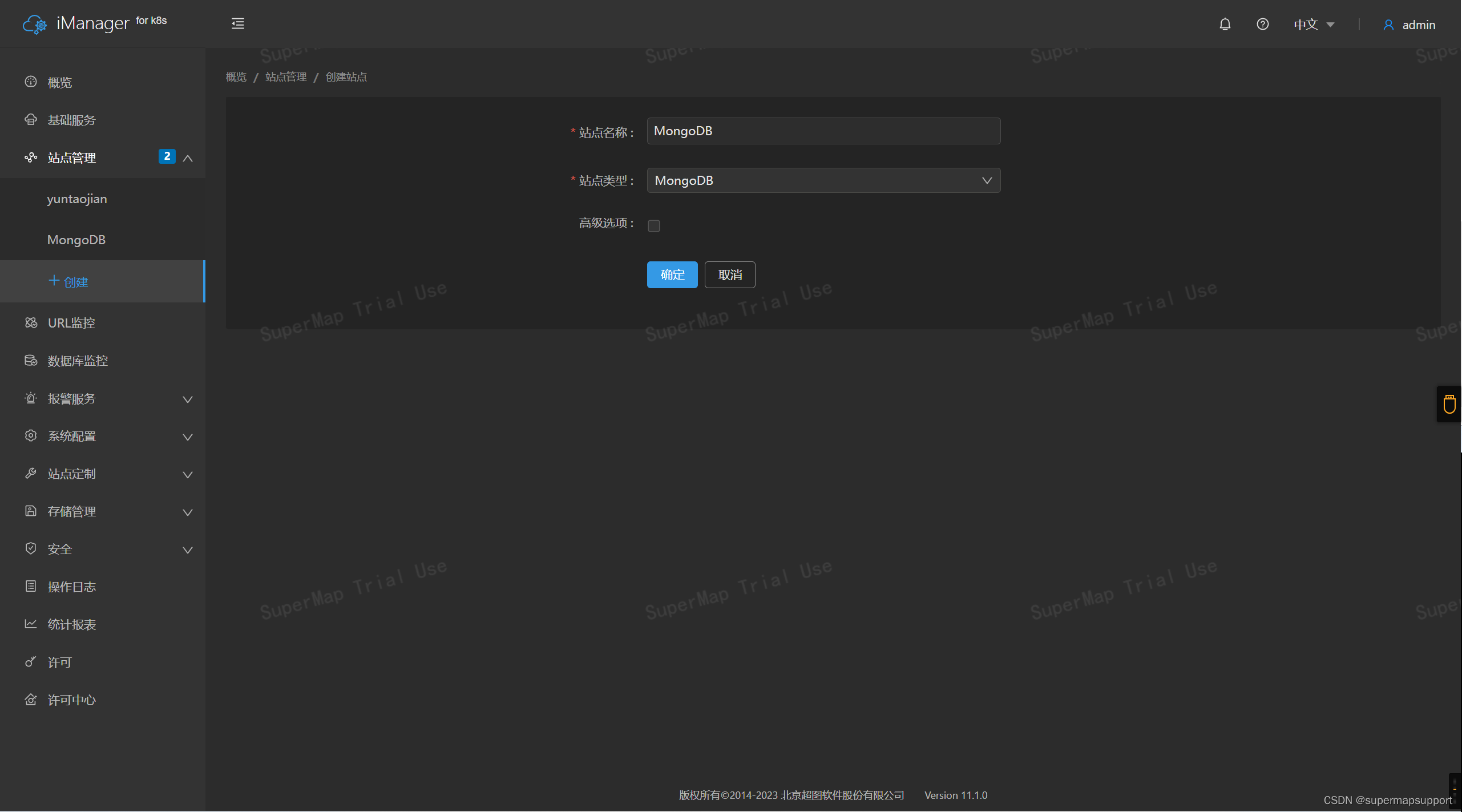Click the 站点管理 nodes icon
This screenshot has height=812, width=1462.
click(x=31, y=157)
